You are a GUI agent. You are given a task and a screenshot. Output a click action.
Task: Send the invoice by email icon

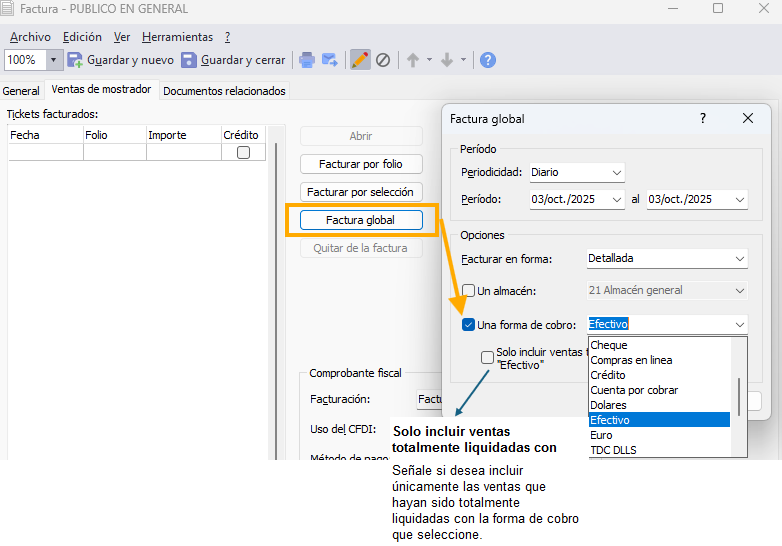click(330, 60)
